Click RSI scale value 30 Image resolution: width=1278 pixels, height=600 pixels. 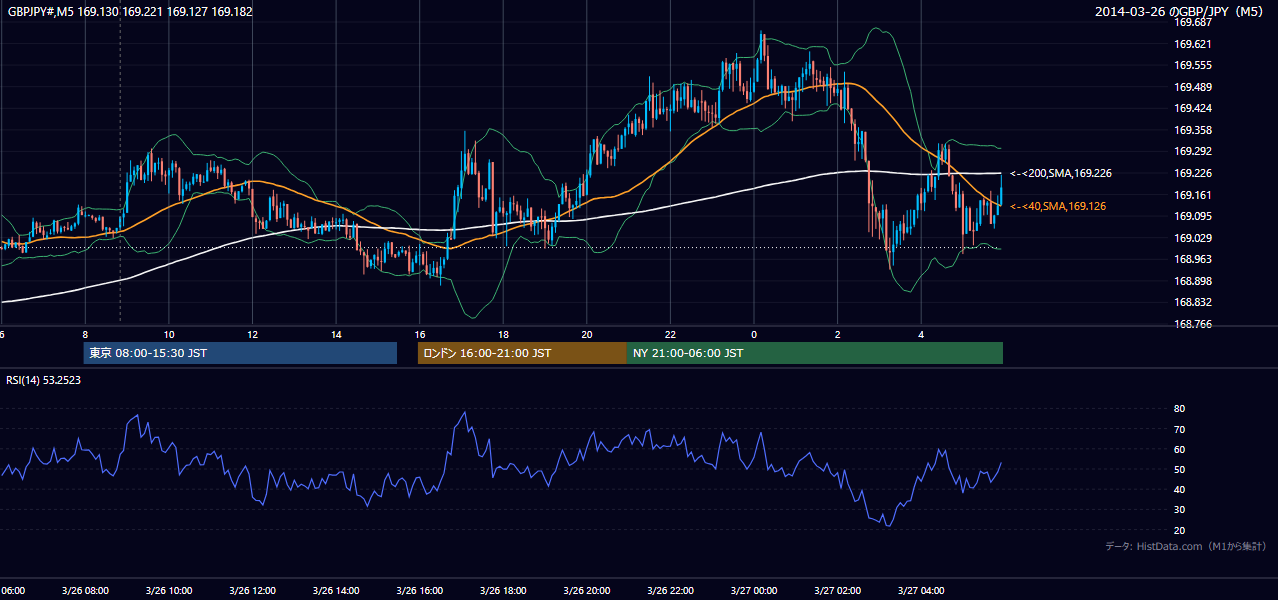(1179, 510)
